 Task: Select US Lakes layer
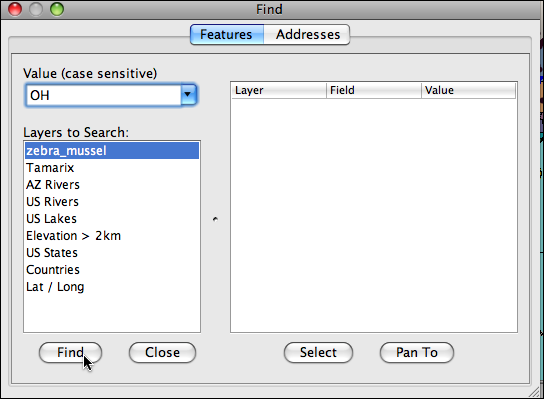(x=112, y=219)
